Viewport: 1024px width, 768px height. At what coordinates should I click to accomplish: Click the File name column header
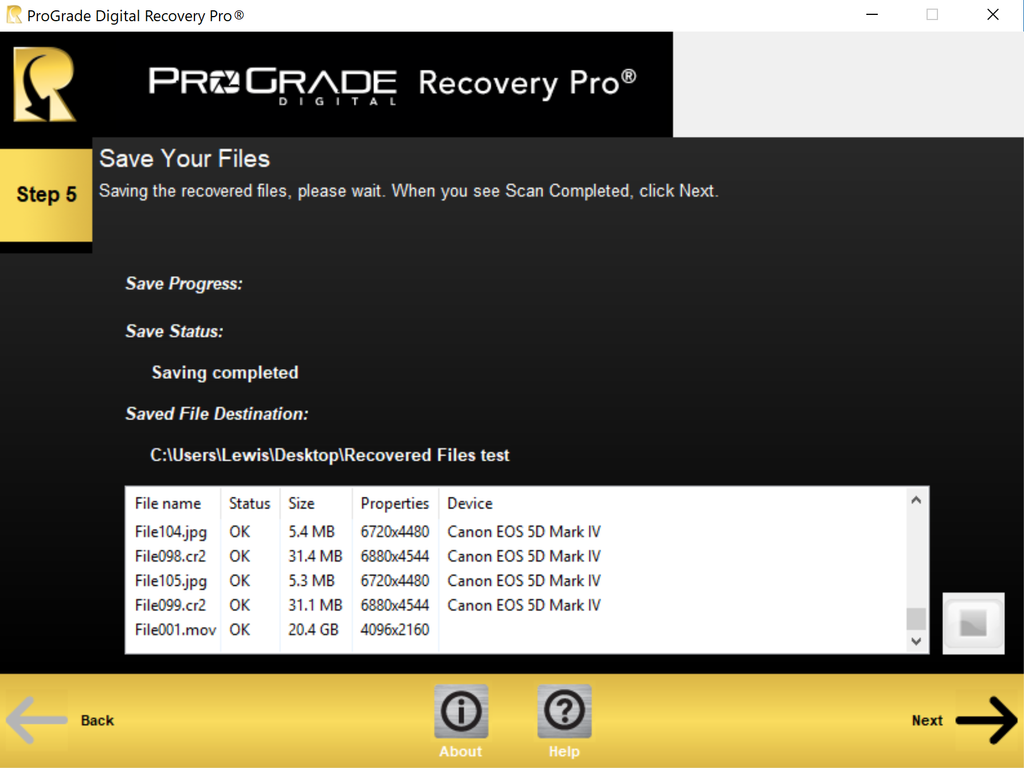point(169,503)
